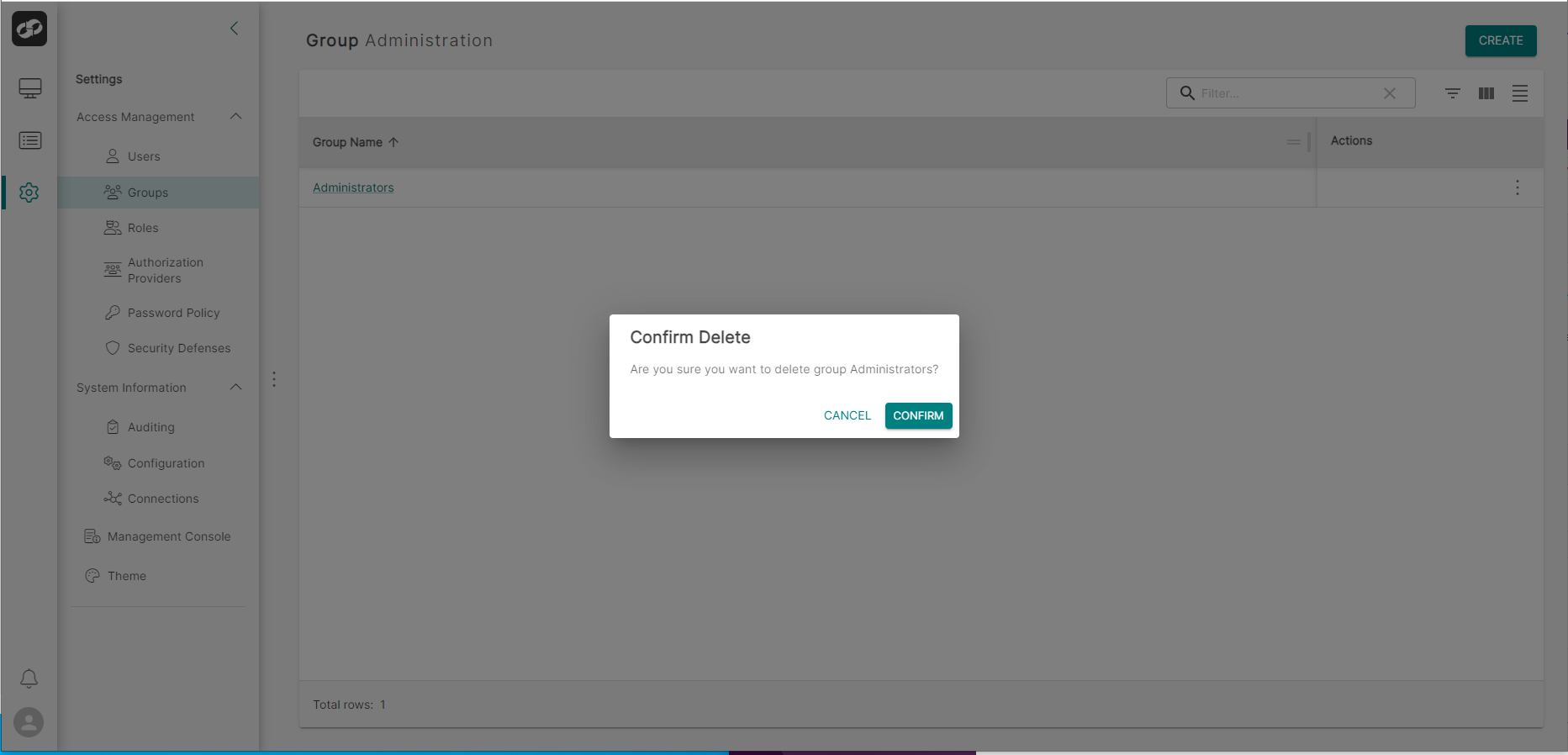
Task: Click the Confirm Delete dialog title
Action: 690,337
